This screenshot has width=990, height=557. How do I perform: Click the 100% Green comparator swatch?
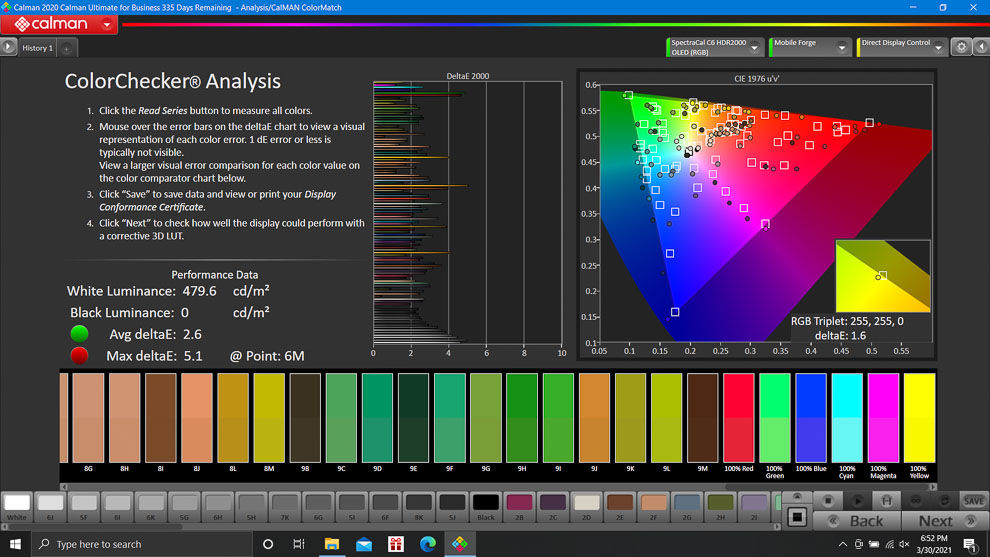(775, 418)
